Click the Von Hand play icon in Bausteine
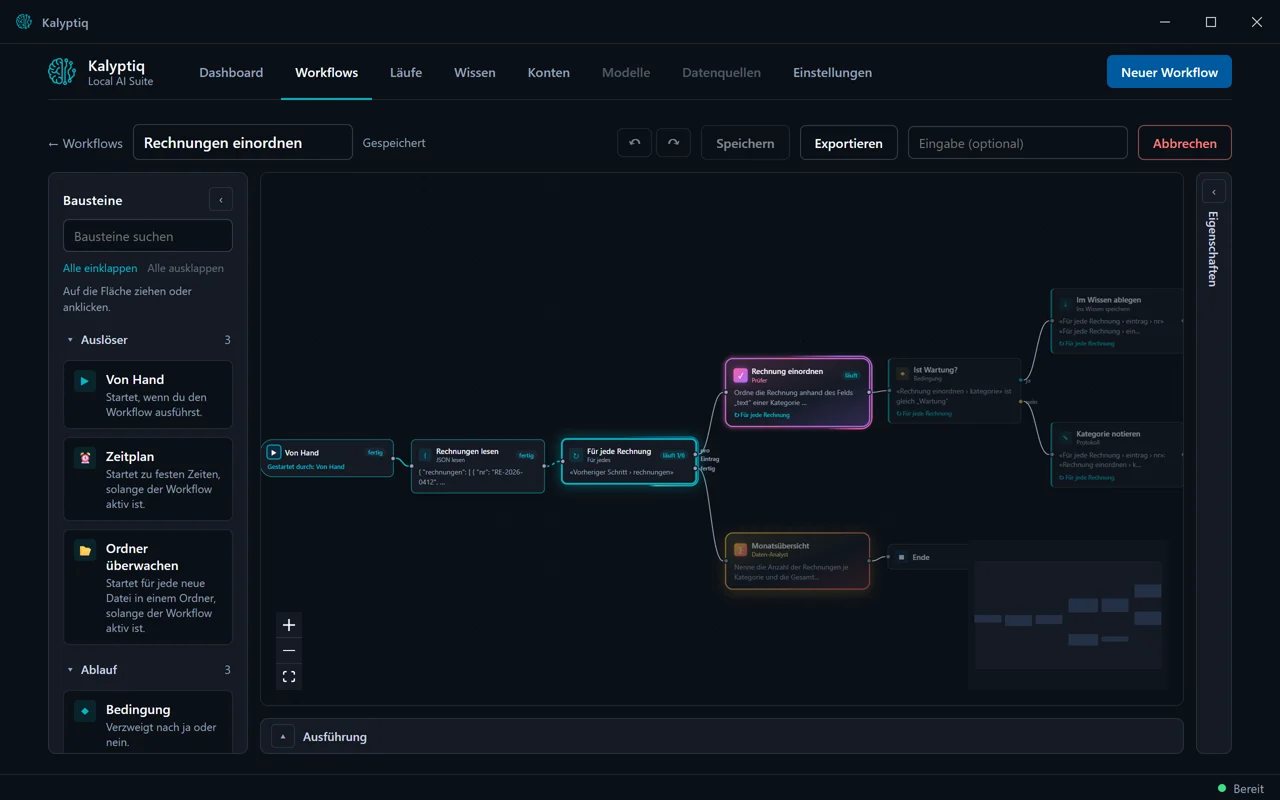 click(85, 381)
